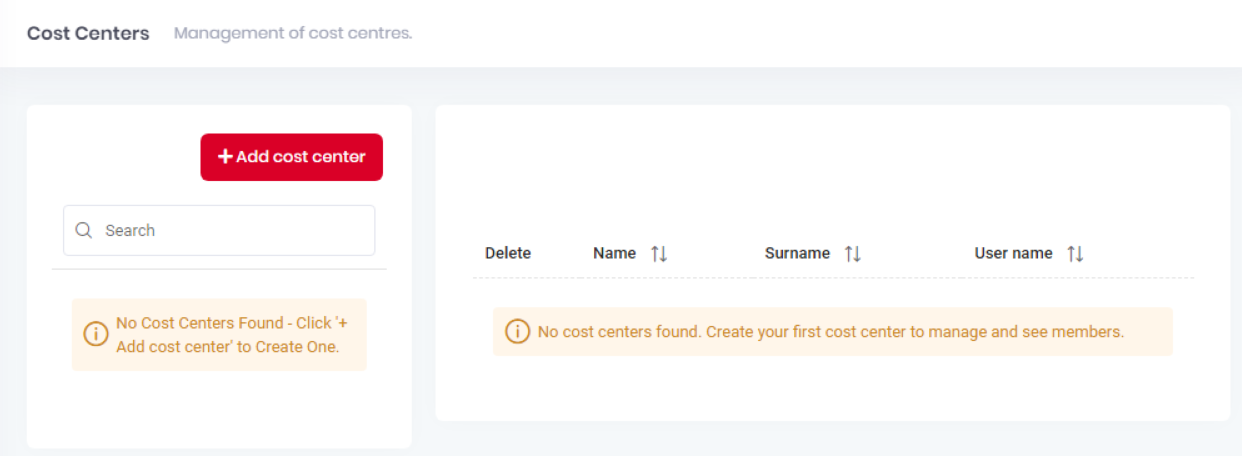Sort members by User name arrows icon
The width and height of the screenshot is (1242, 456).
(x=1075, y=254)
